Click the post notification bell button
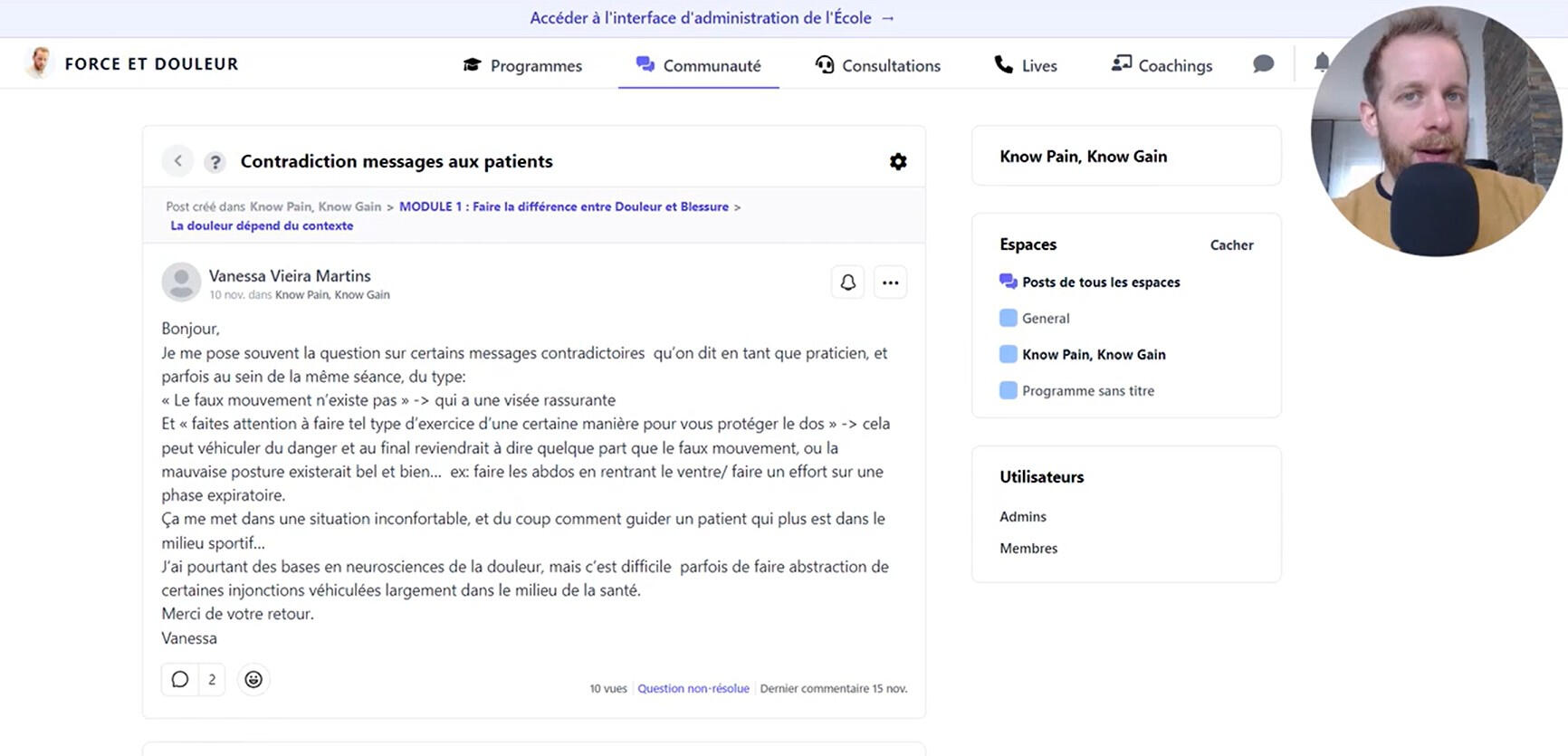The image size is (1568, 756). pyautogui.click(x=847, y=282)
